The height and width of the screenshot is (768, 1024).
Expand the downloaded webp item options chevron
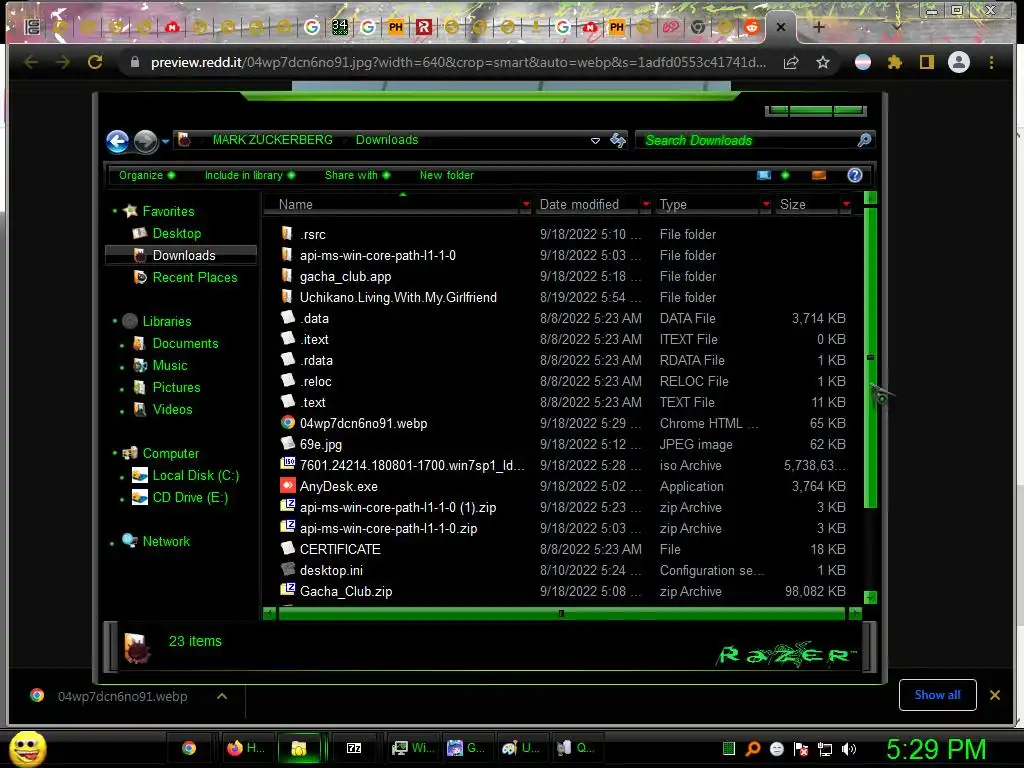click(222, 696)
